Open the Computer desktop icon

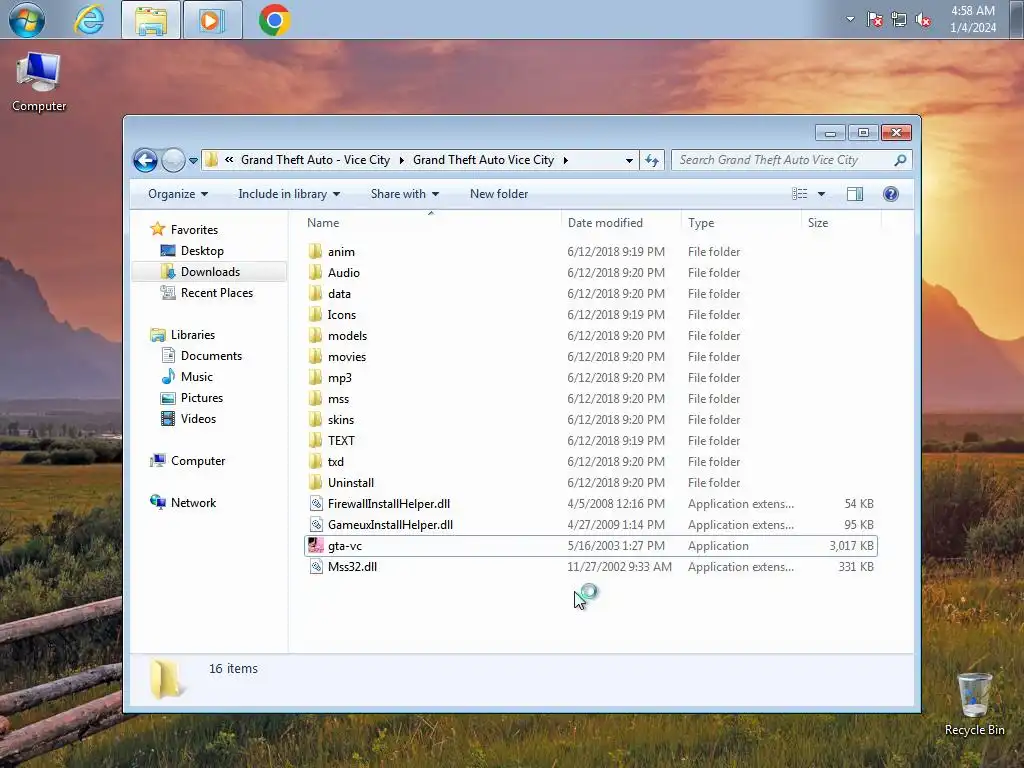(x=39, y=82)
